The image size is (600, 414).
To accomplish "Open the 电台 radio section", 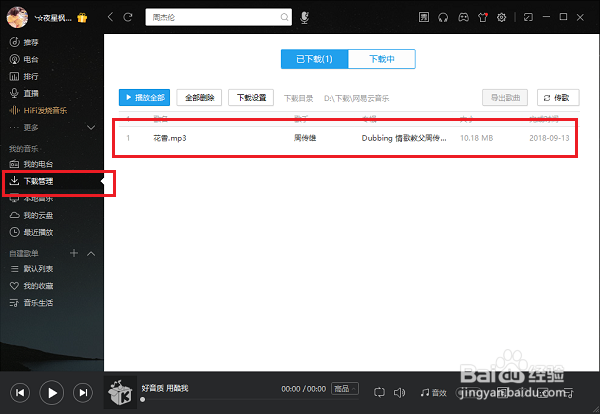I will click(24, 59).
